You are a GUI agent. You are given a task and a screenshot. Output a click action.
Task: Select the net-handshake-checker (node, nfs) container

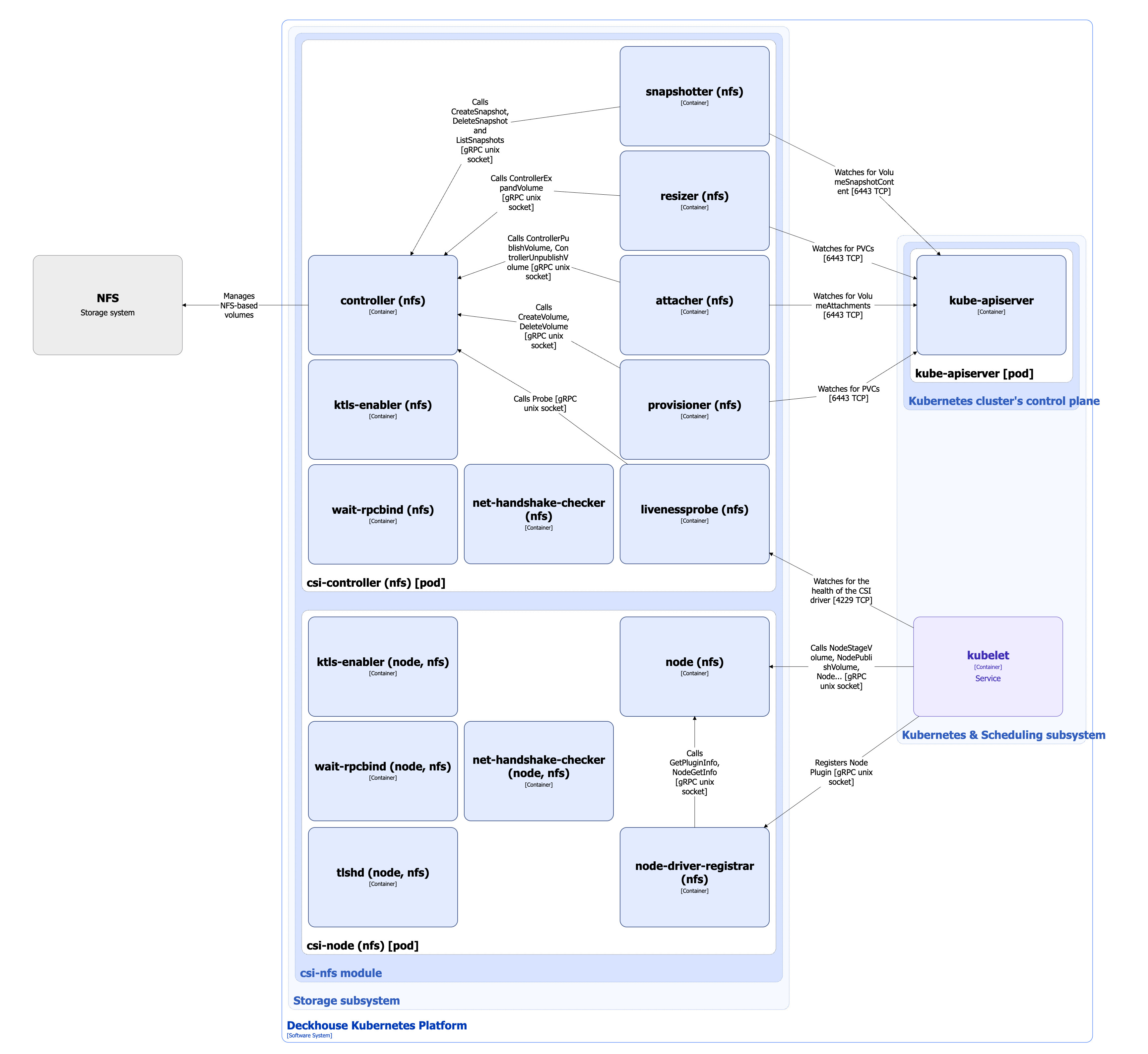tap(539, 771)
